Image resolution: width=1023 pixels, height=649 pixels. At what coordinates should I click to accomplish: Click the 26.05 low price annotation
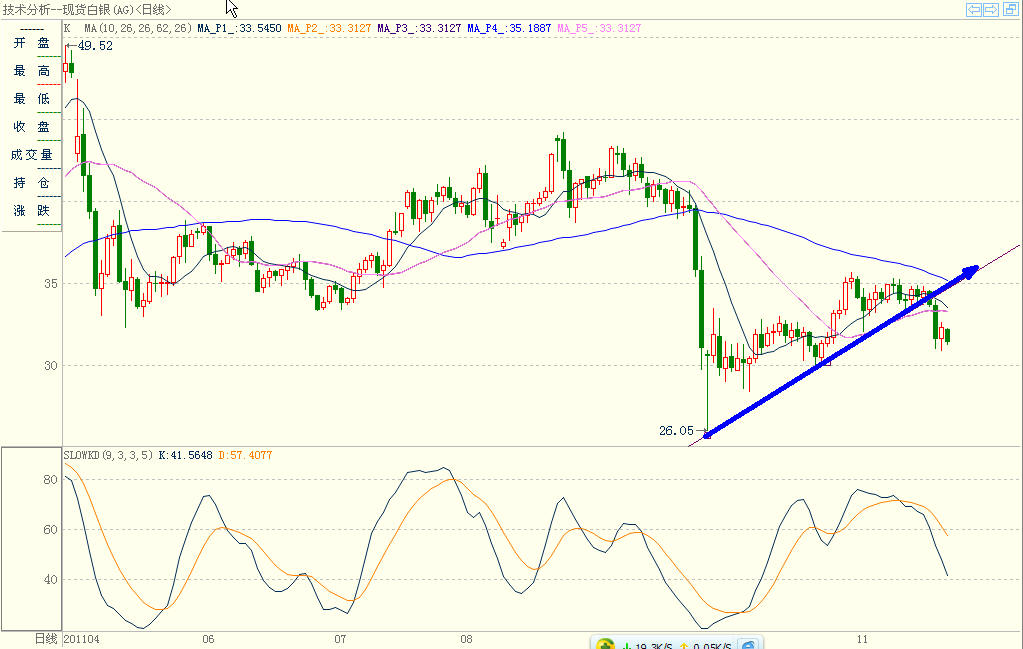click(677, 430)
